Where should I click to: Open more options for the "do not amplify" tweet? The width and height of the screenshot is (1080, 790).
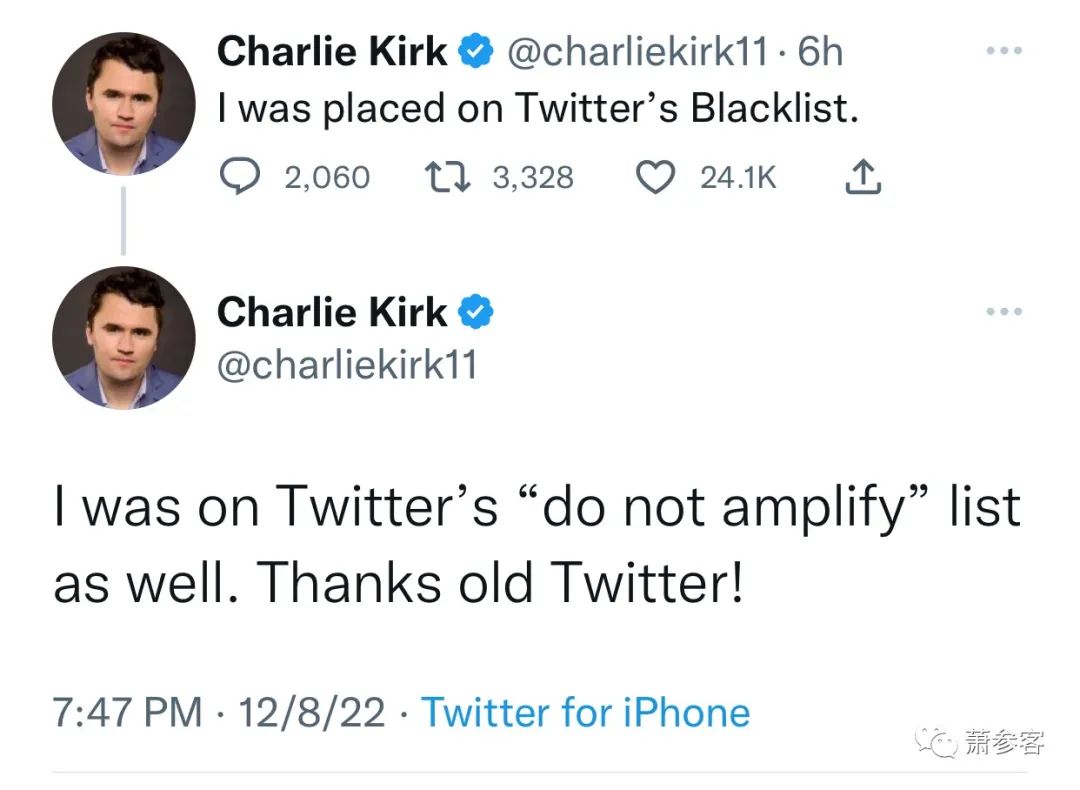pos(1003,312)
